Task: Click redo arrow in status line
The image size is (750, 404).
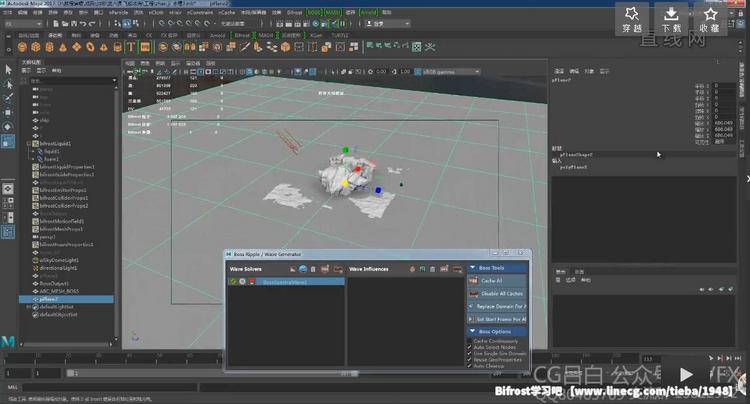Action: coord(92,23)
